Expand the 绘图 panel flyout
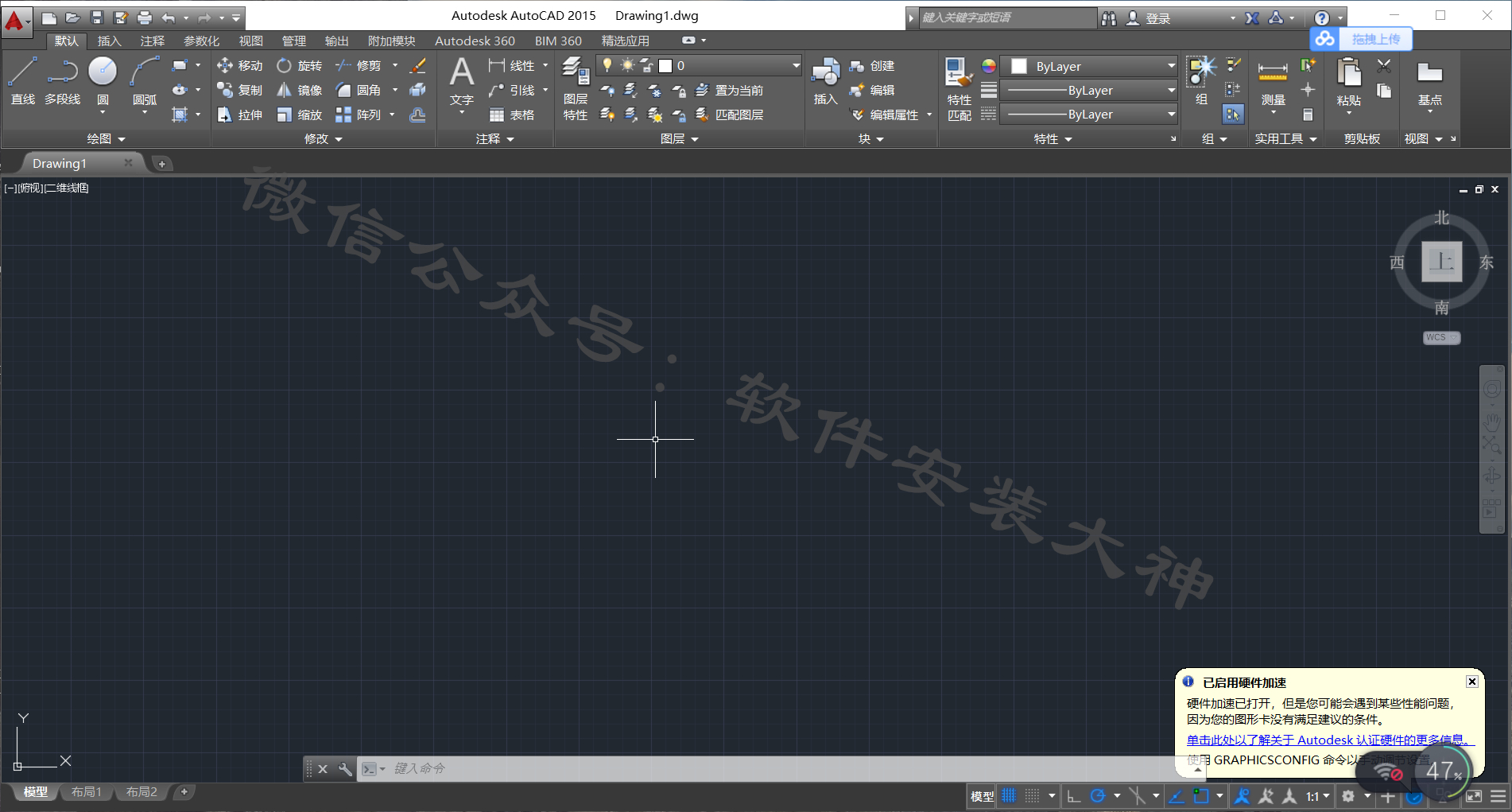Viewport: 1512px width, 812px height. 106,138
